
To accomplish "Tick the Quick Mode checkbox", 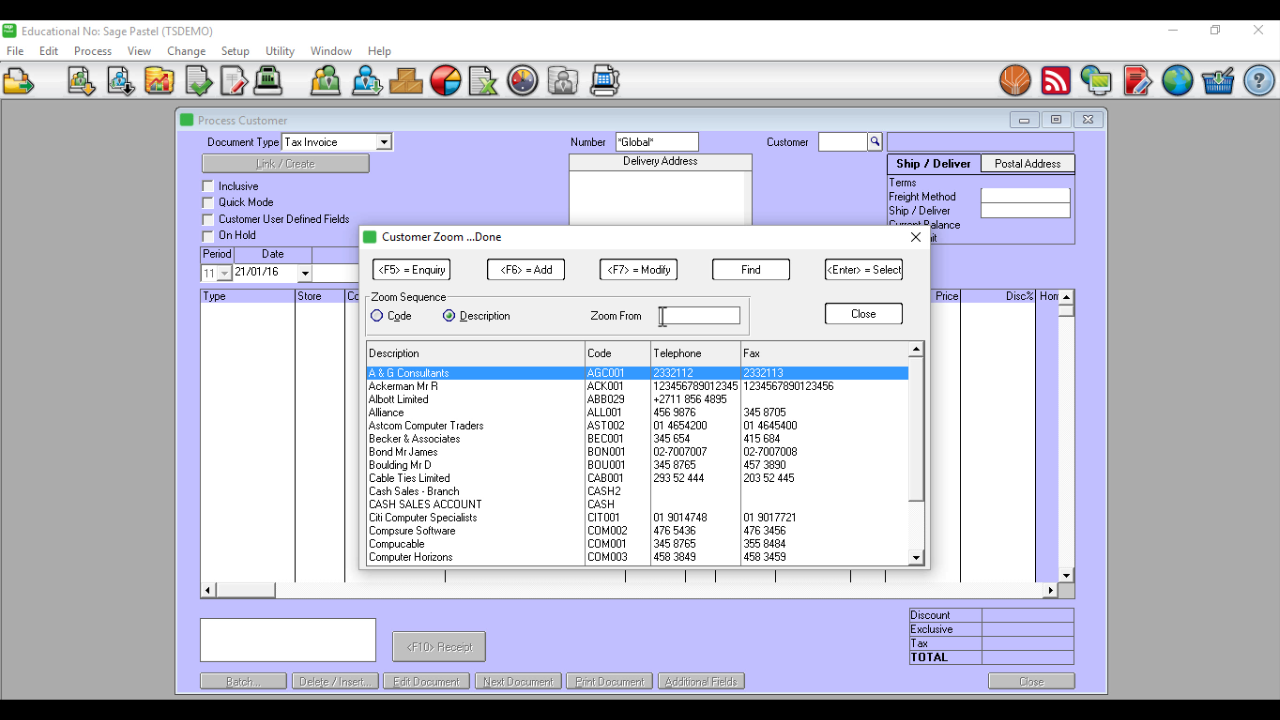I will click(208, 202).
